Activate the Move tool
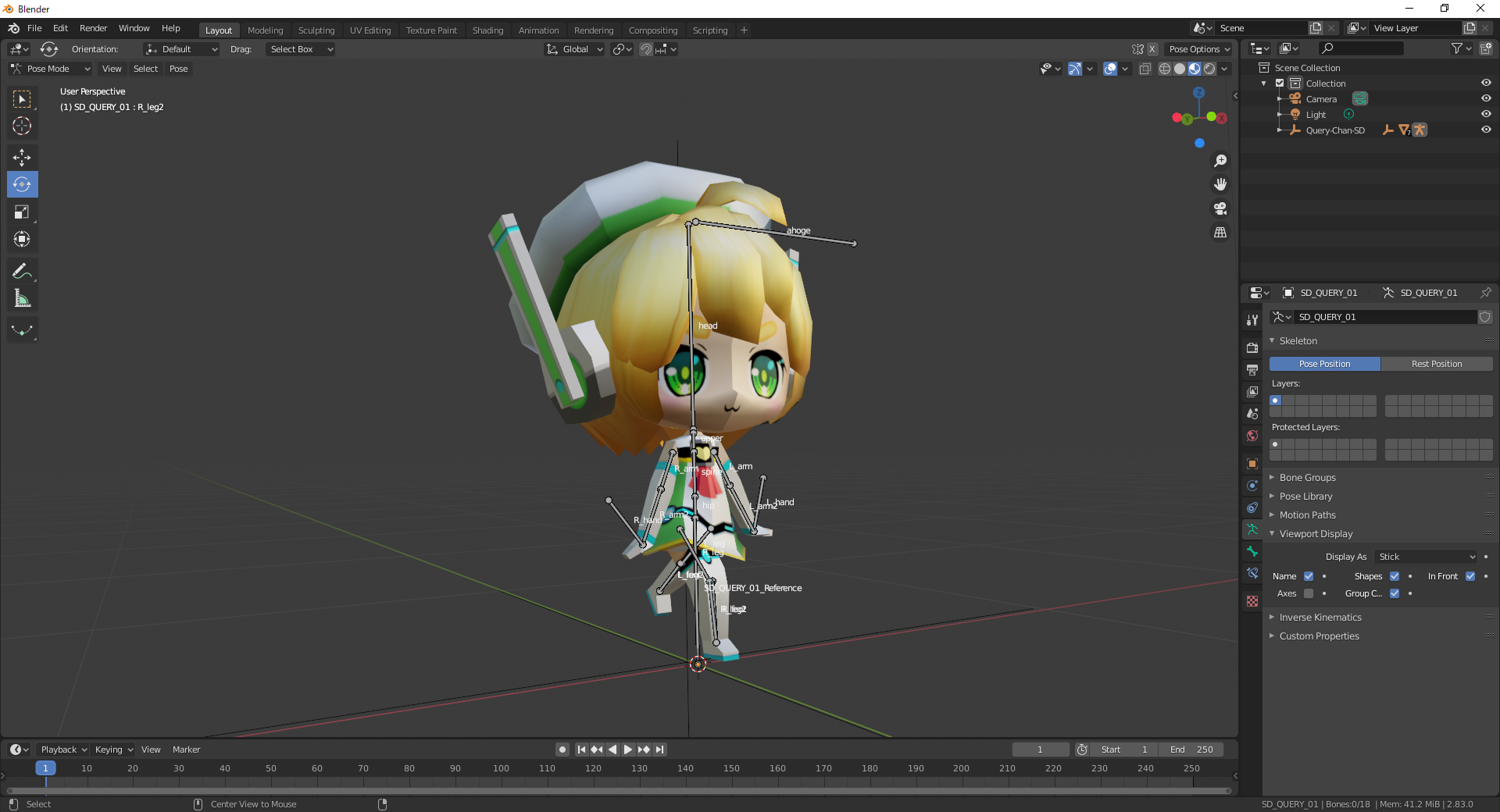This screenshot has width=1500, height=812. click(22, 158)
